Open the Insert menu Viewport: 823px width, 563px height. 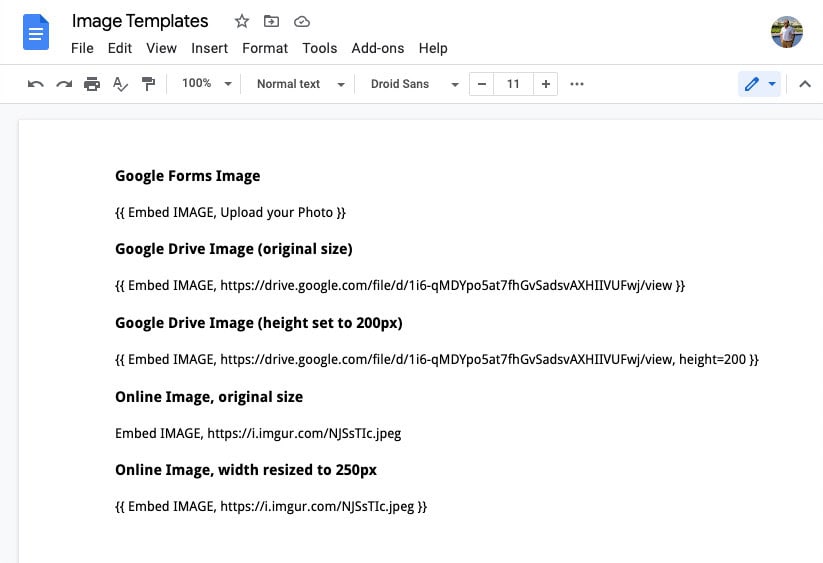pos(209,48)
